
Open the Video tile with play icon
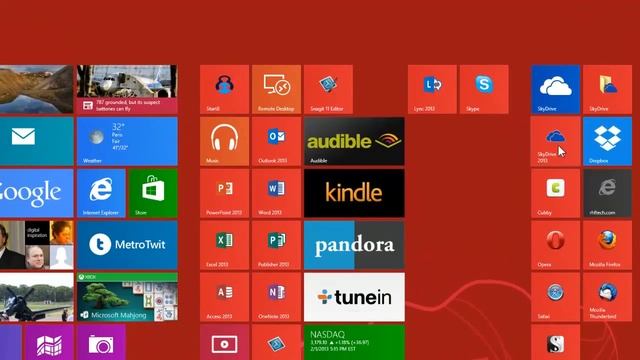pos(224,342)
